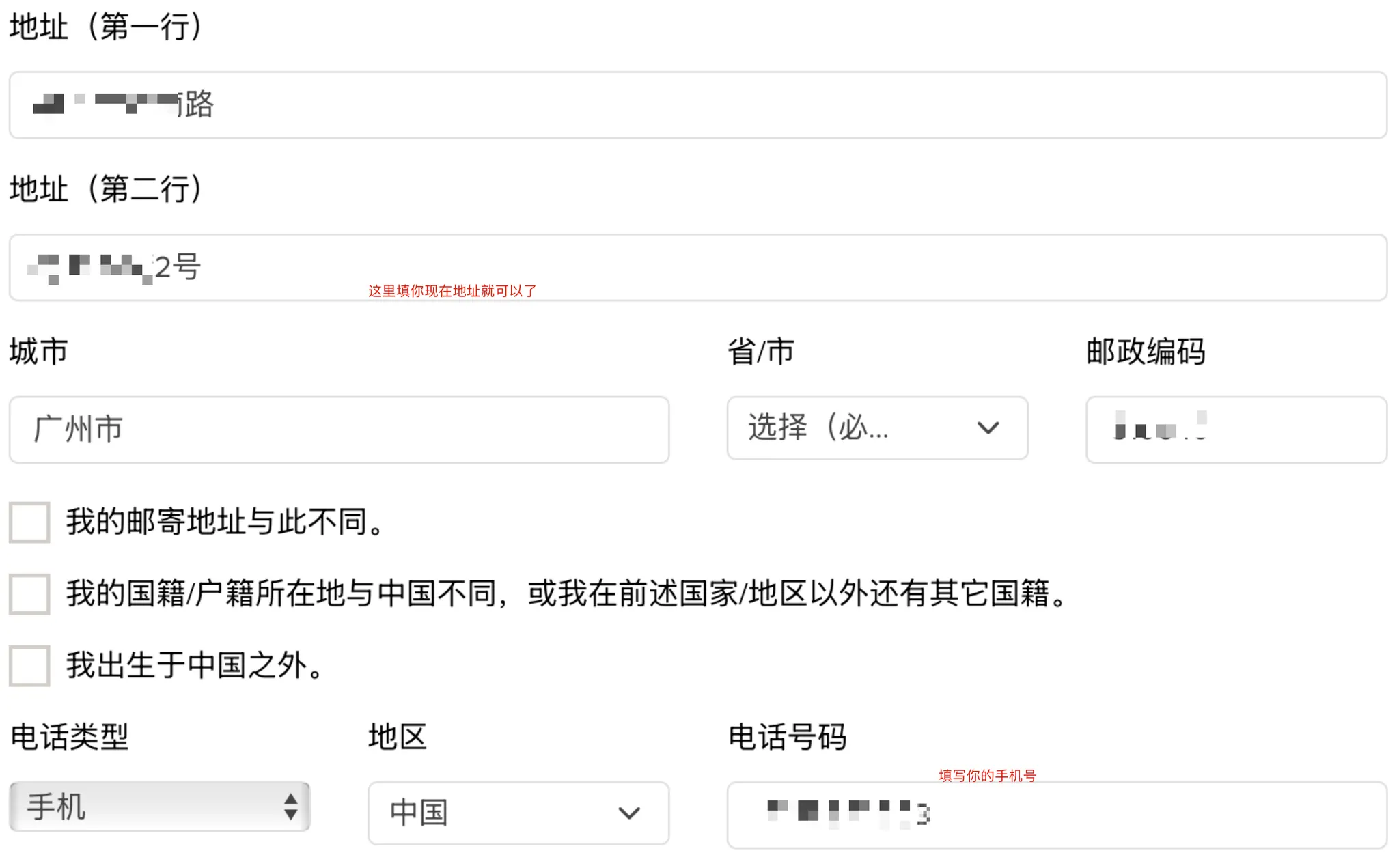Click the 电话类型 label text
The width and height of the screenshot is (1399, 868).
tap(70, 738)
